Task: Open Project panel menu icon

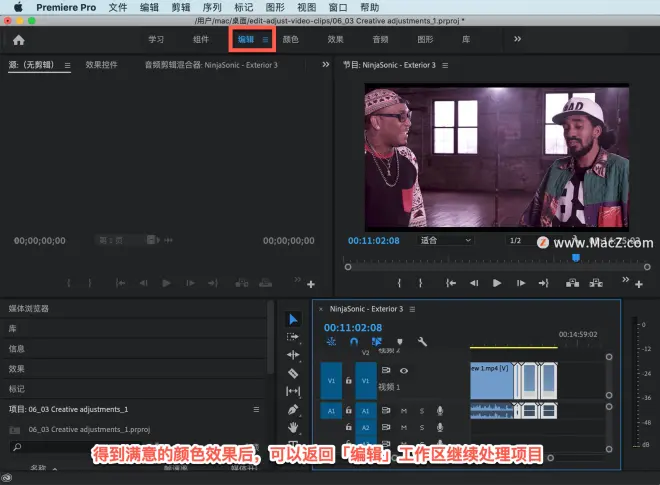Action: point(256,409)
